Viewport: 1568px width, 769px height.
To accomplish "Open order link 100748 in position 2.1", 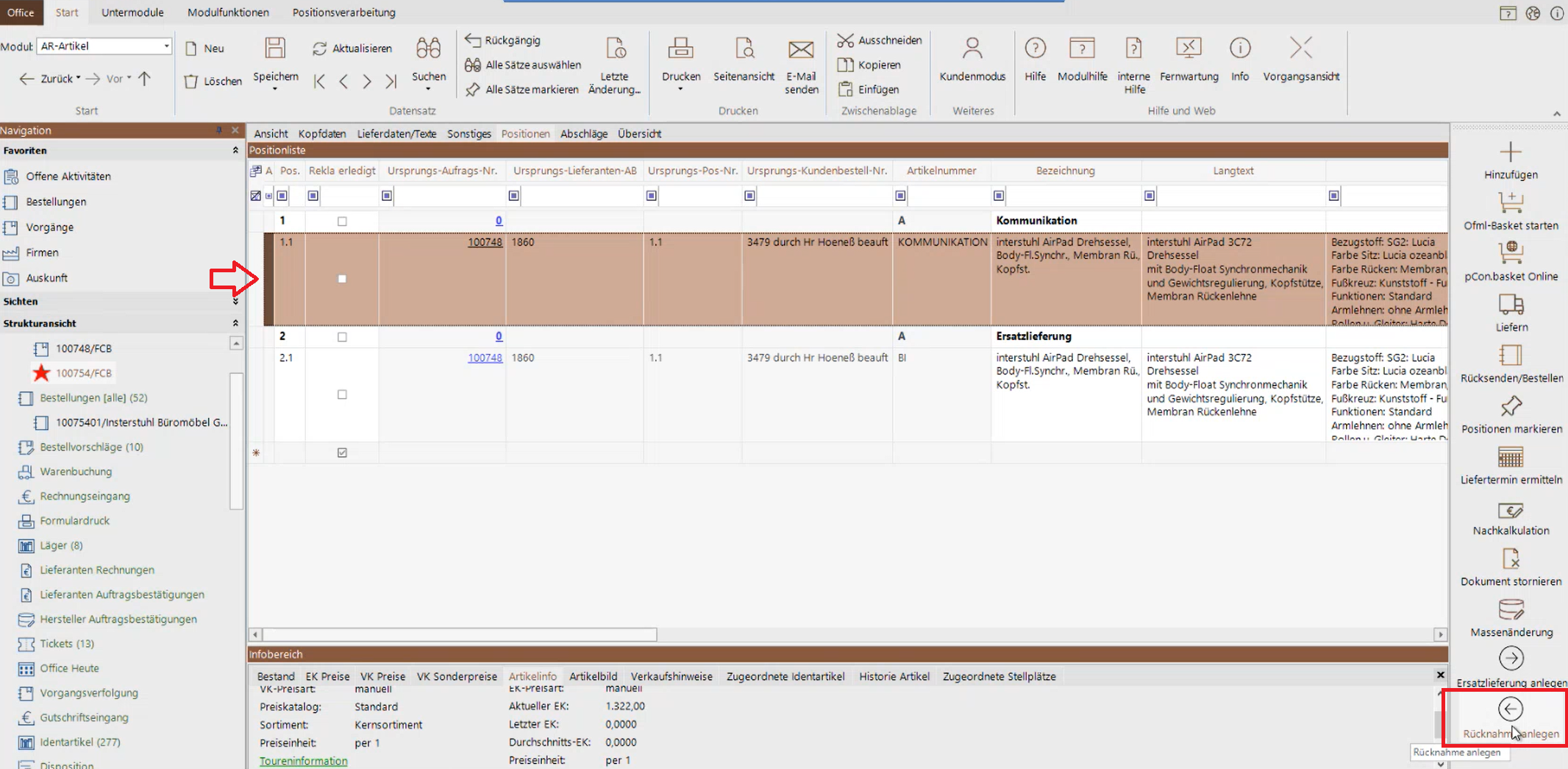I will tap(485, 358).
